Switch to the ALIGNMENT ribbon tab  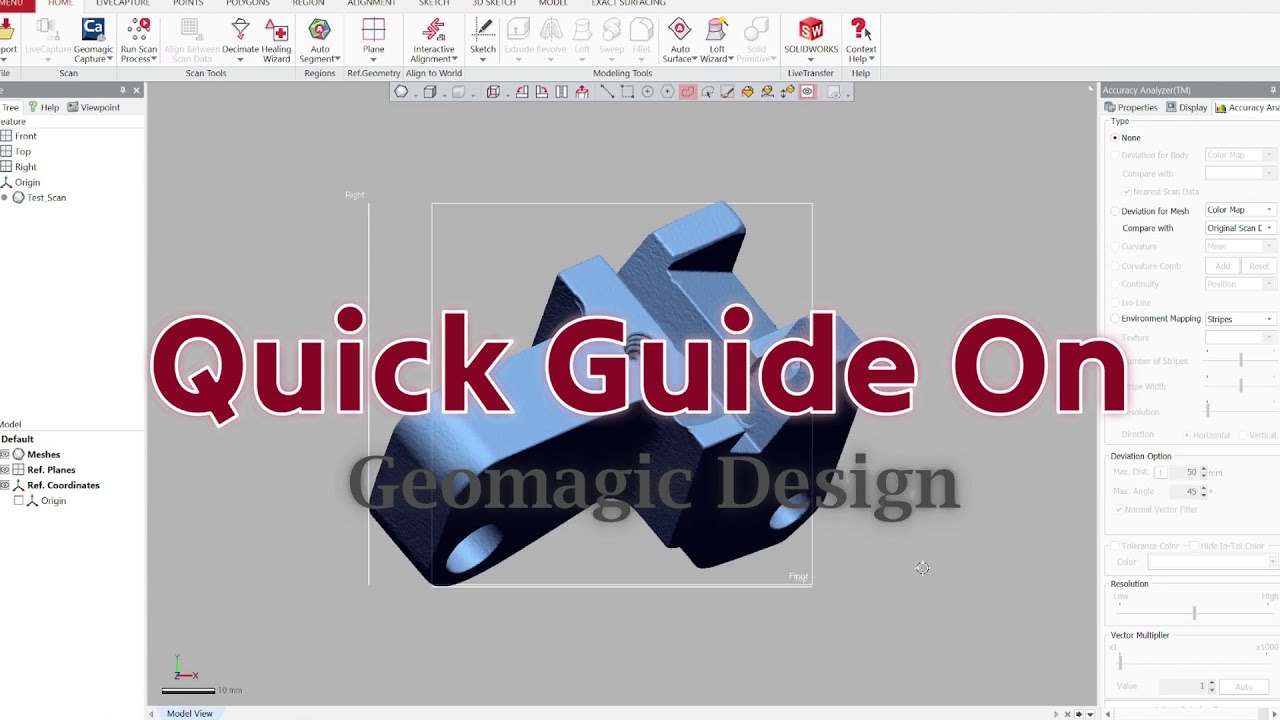(x=371, y=4)
